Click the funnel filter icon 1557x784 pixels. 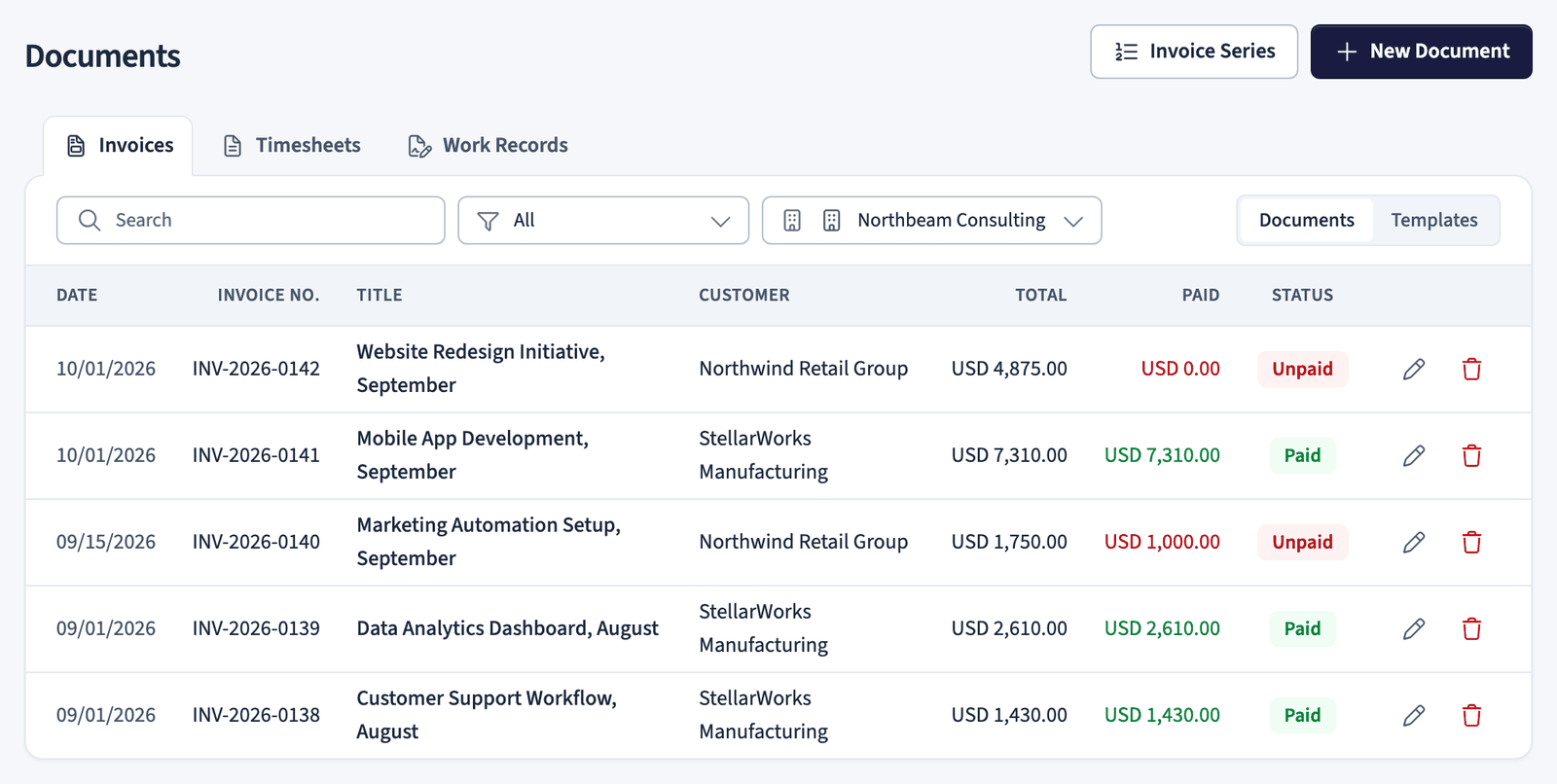click(489, 221)
